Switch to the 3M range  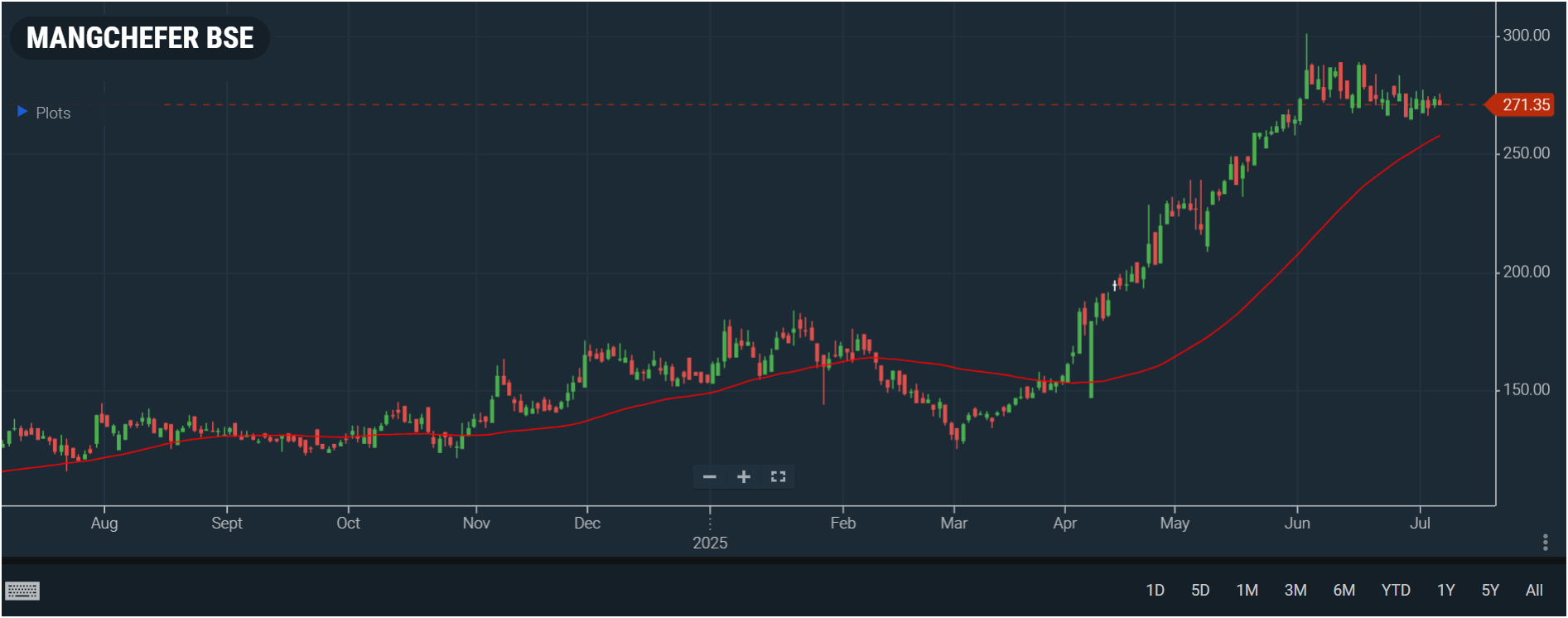(x=1295, y=590)
